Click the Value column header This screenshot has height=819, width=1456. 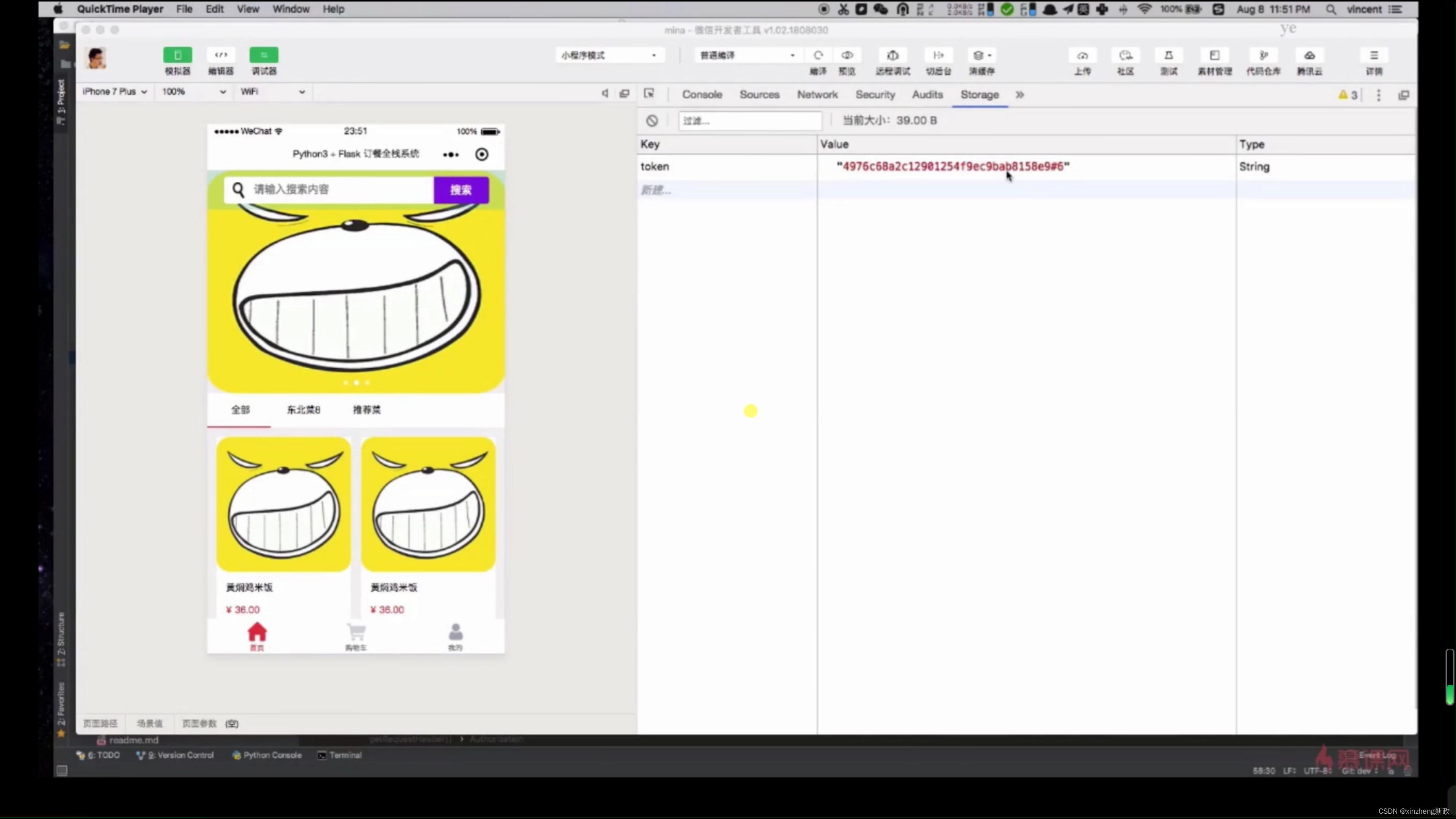[x=1026, y=144]
